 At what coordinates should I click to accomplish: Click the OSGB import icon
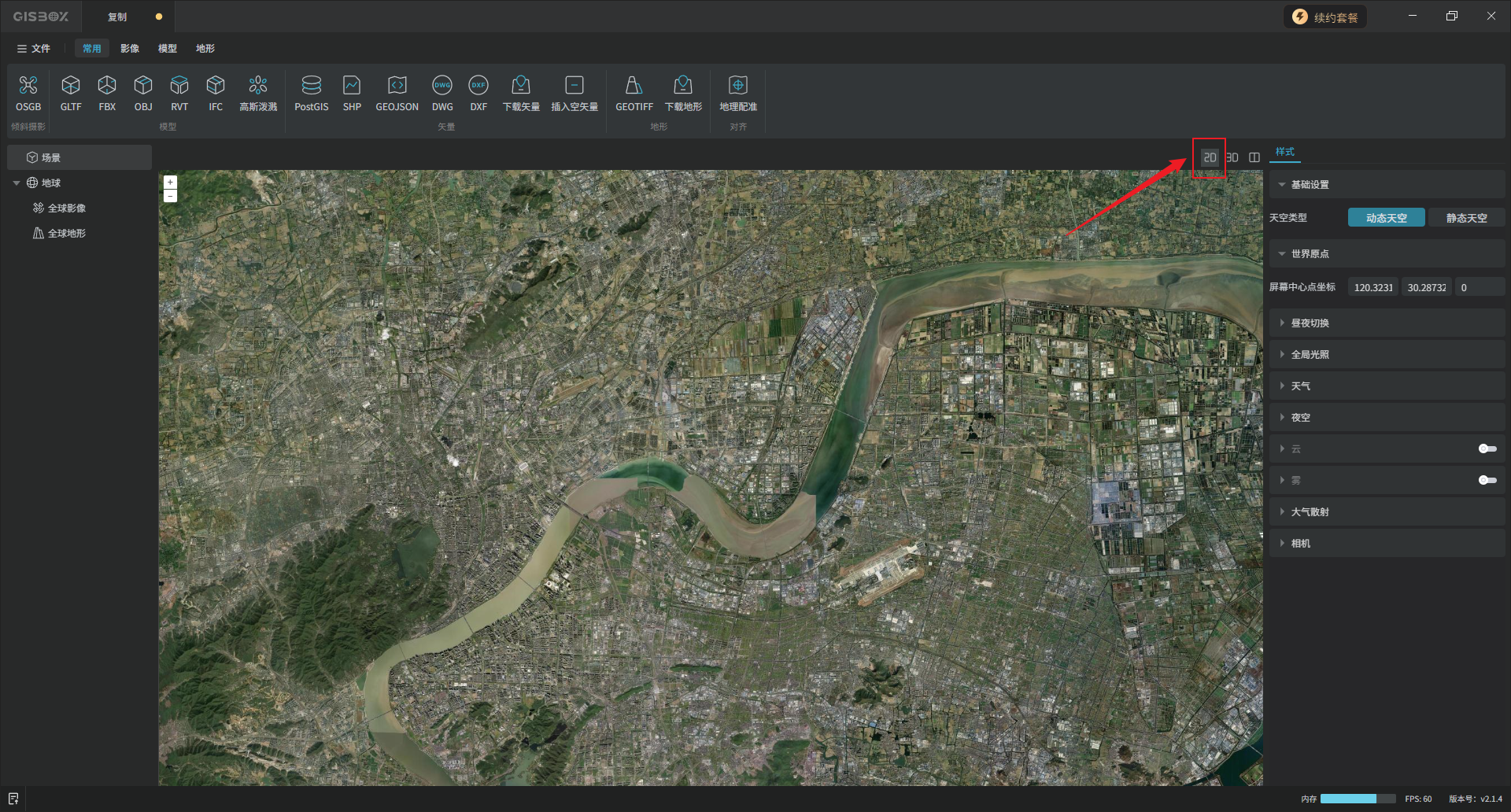coord(28,86)
